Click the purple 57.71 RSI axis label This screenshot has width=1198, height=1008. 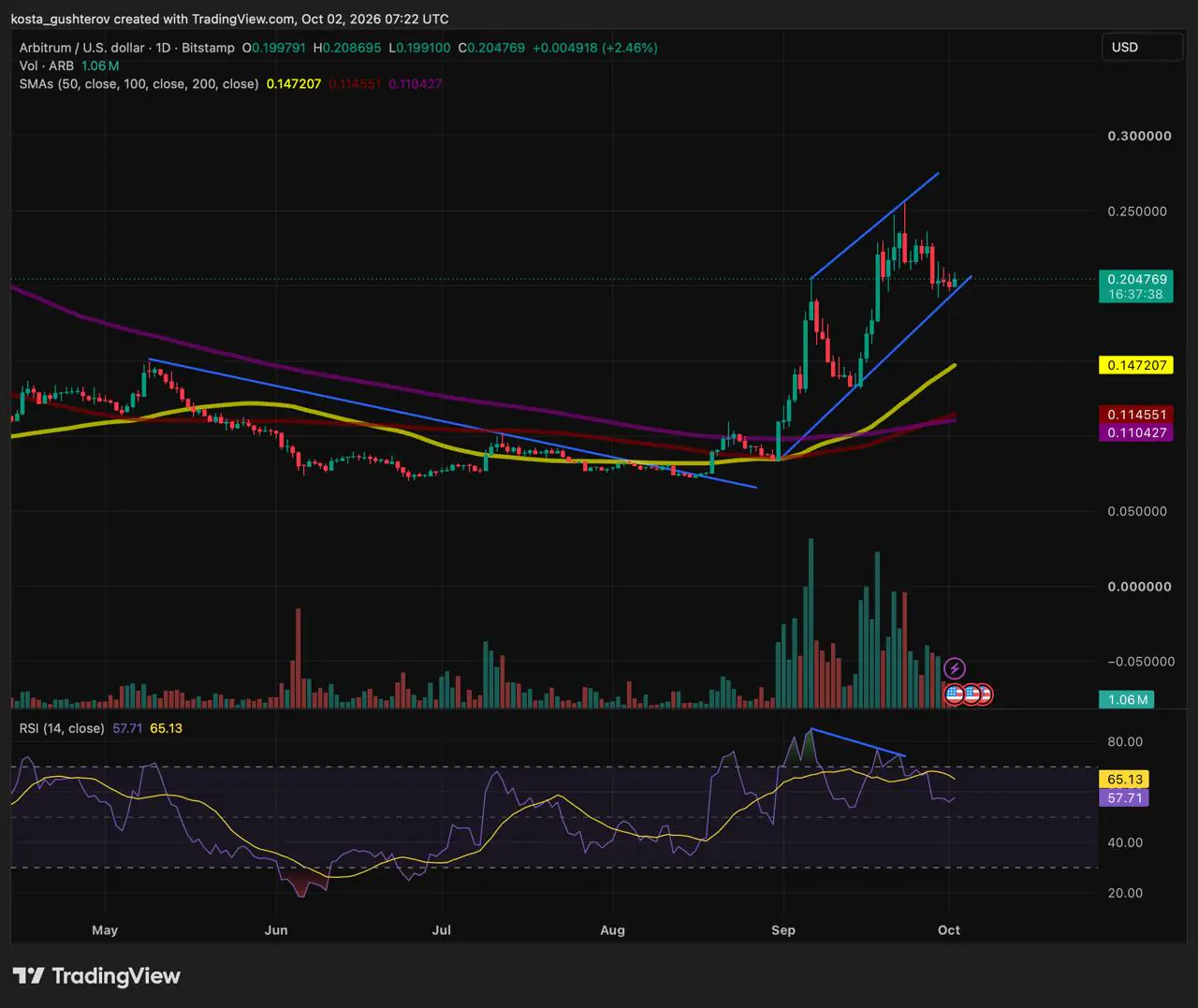click(x=1124, y=797)
